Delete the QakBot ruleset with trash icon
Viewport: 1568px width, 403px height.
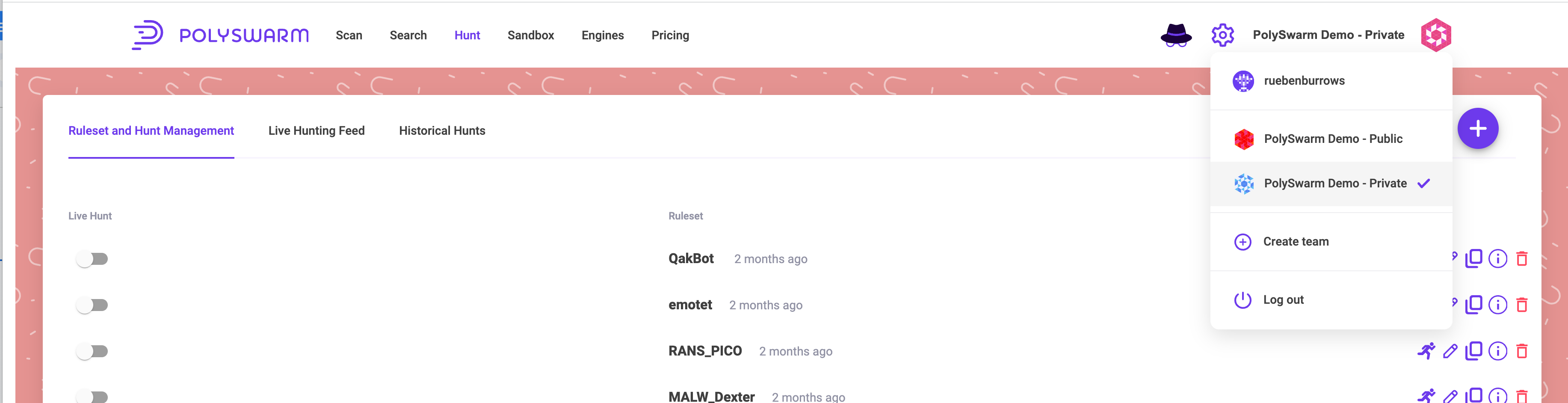point(1521,259)
